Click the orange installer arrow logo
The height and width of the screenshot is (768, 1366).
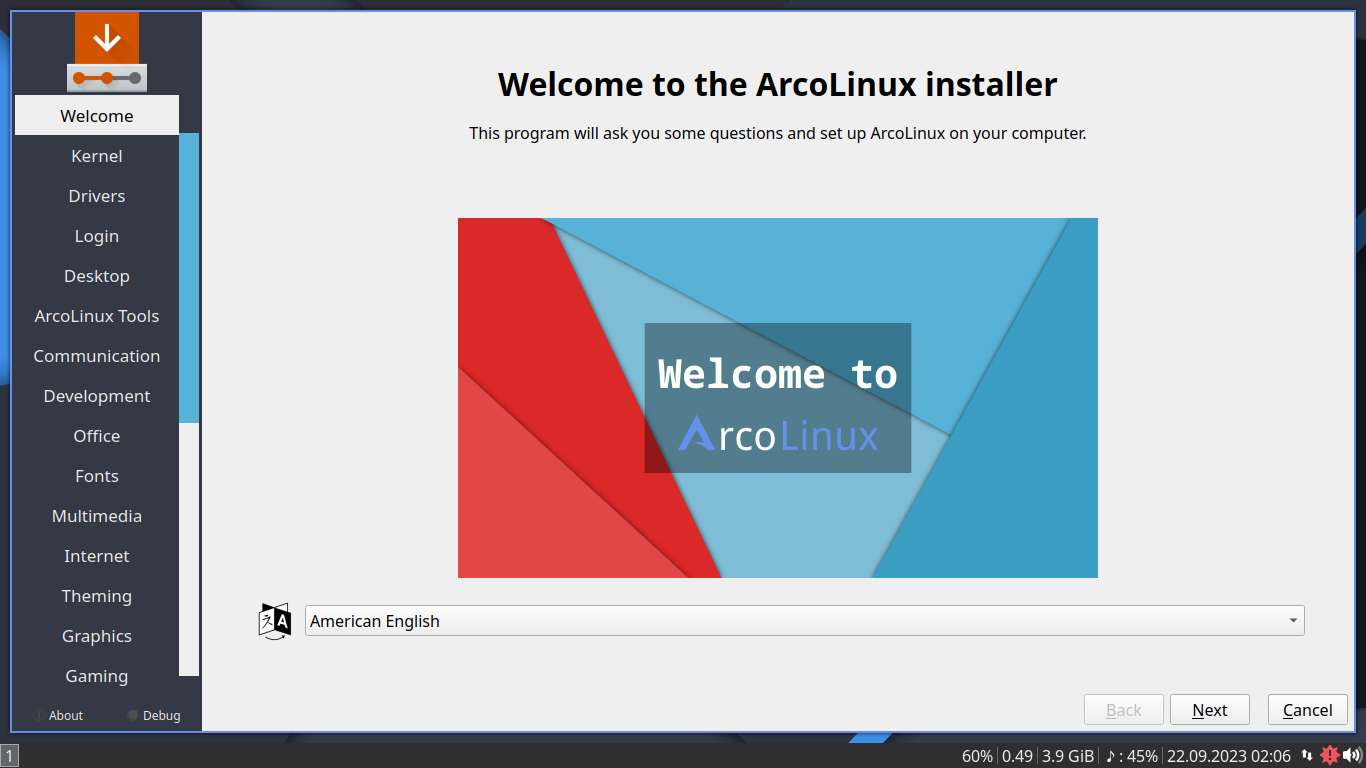(x=107, y=52)
